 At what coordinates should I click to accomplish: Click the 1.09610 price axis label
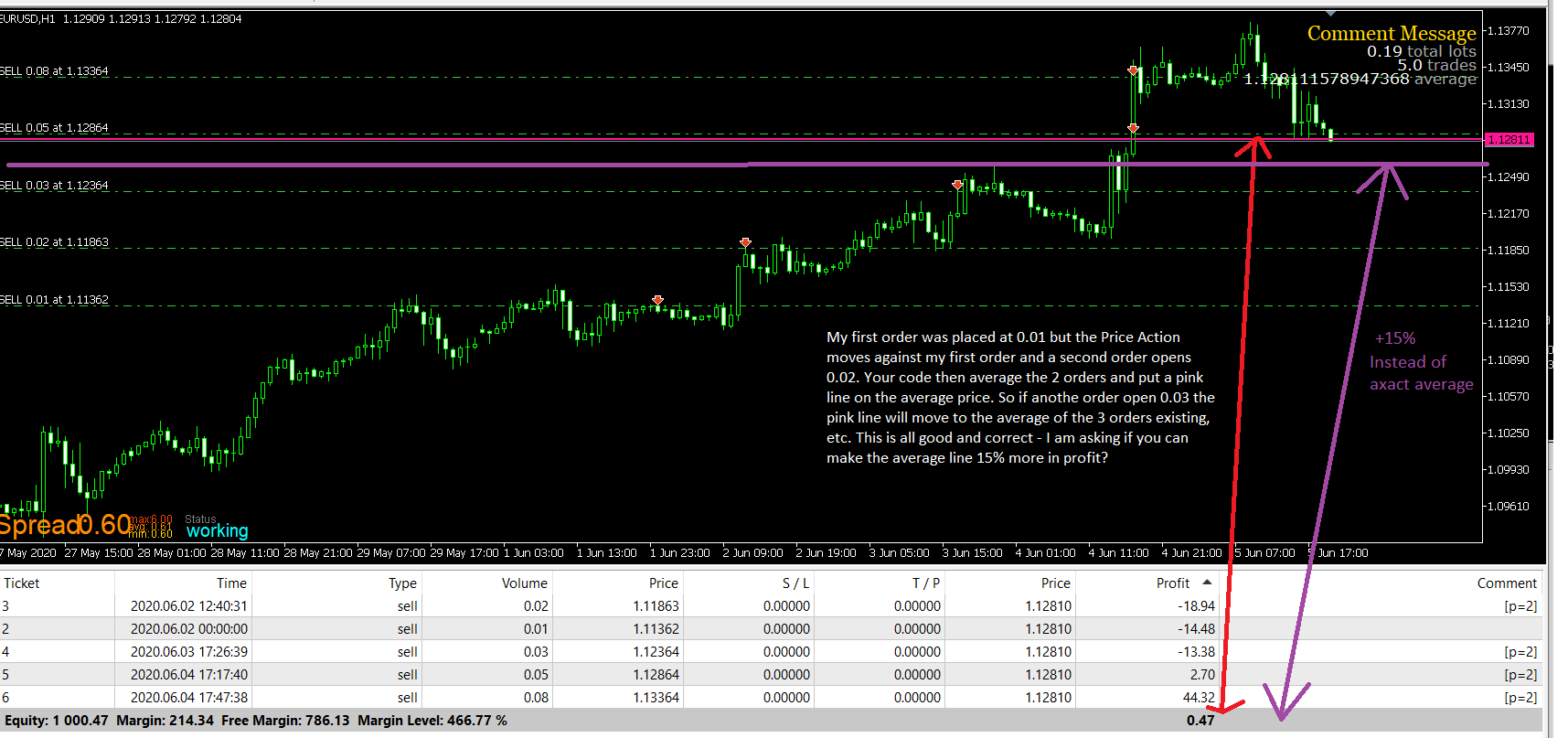click(1508, 507)
